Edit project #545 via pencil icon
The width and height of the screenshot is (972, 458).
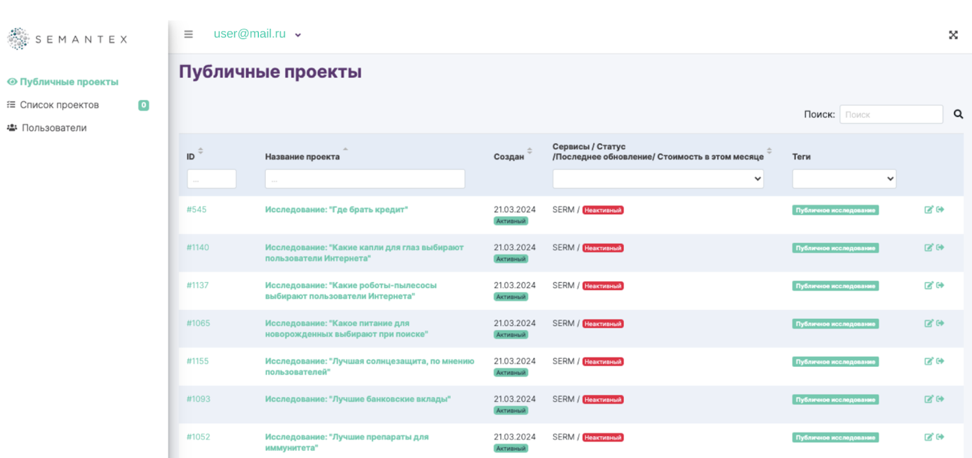click(x=929, y=209)
